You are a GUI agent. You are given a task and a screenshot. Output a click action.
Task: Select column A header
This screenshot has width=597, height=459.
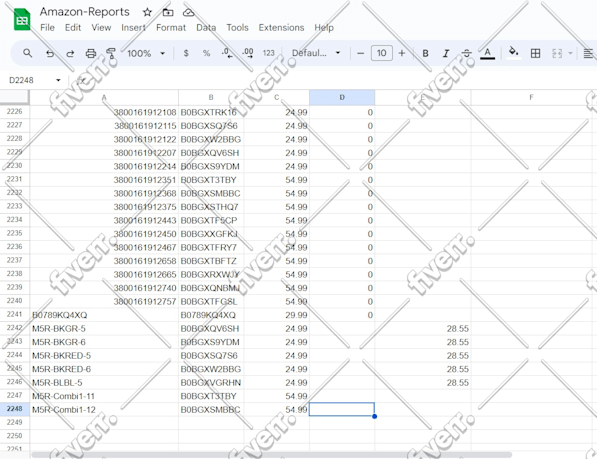(x=104, y=97)
